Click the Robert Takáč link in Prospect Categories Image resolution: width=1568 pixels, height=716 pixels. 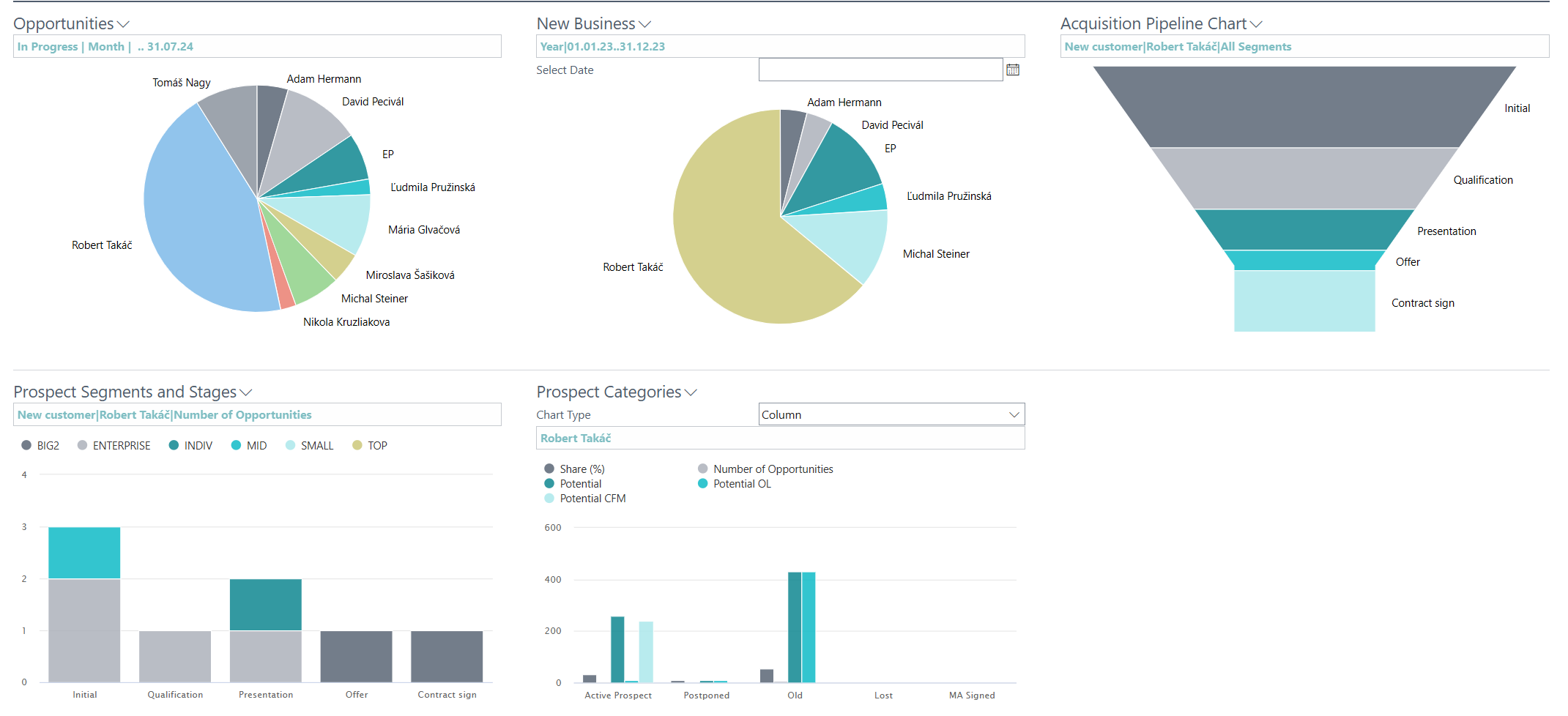575,439
